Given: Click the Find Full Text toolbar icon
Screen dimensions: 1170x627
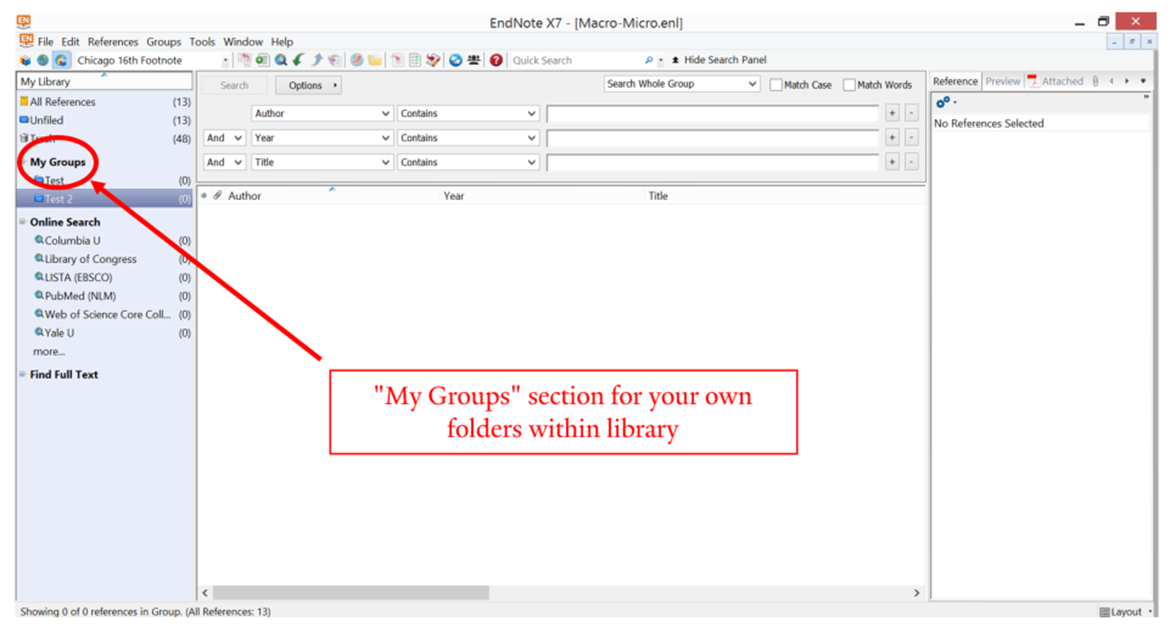Looking at the screenshot, I should coord(334,60).
